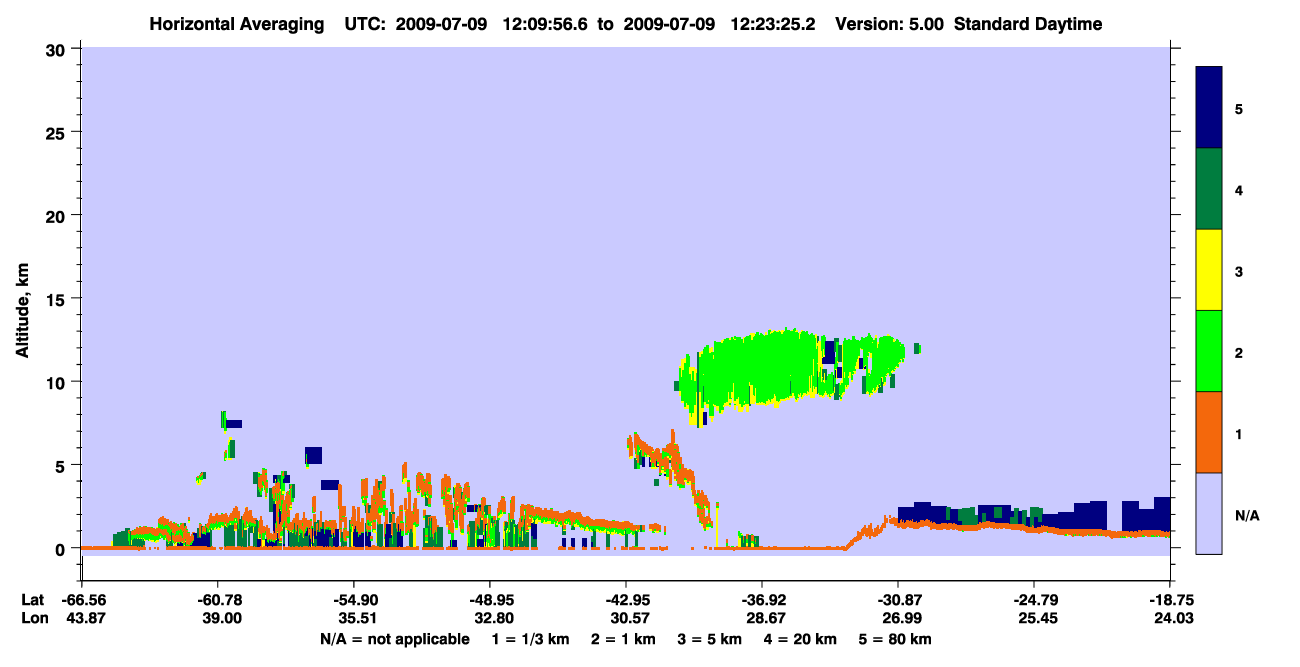1300x667 pixels.
Task: Click the 'N/A = not applicable' legend note
Action: coord(394,639)
